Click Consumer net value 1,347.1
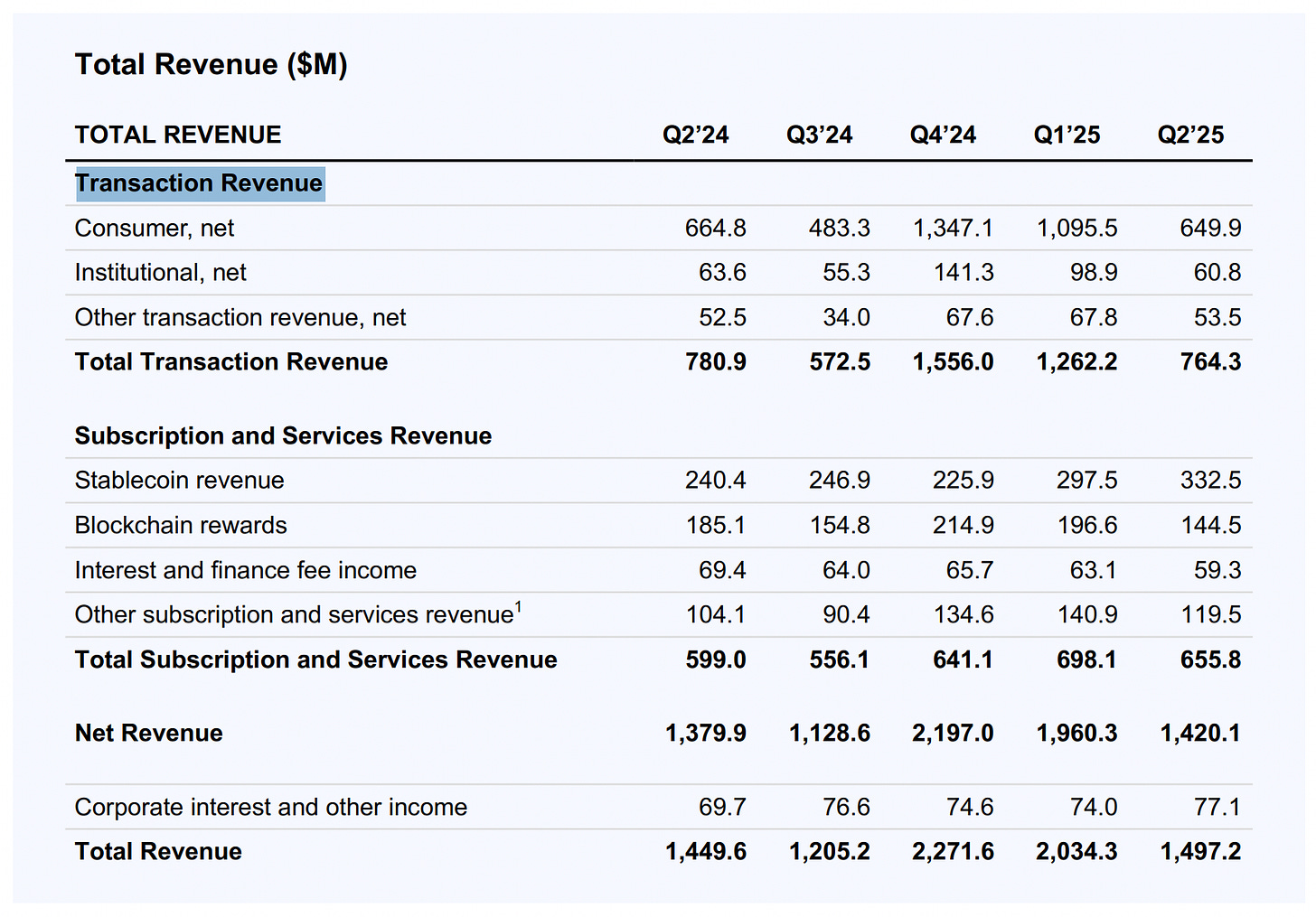Screen dimensions: 1316x917 (954, 229)
